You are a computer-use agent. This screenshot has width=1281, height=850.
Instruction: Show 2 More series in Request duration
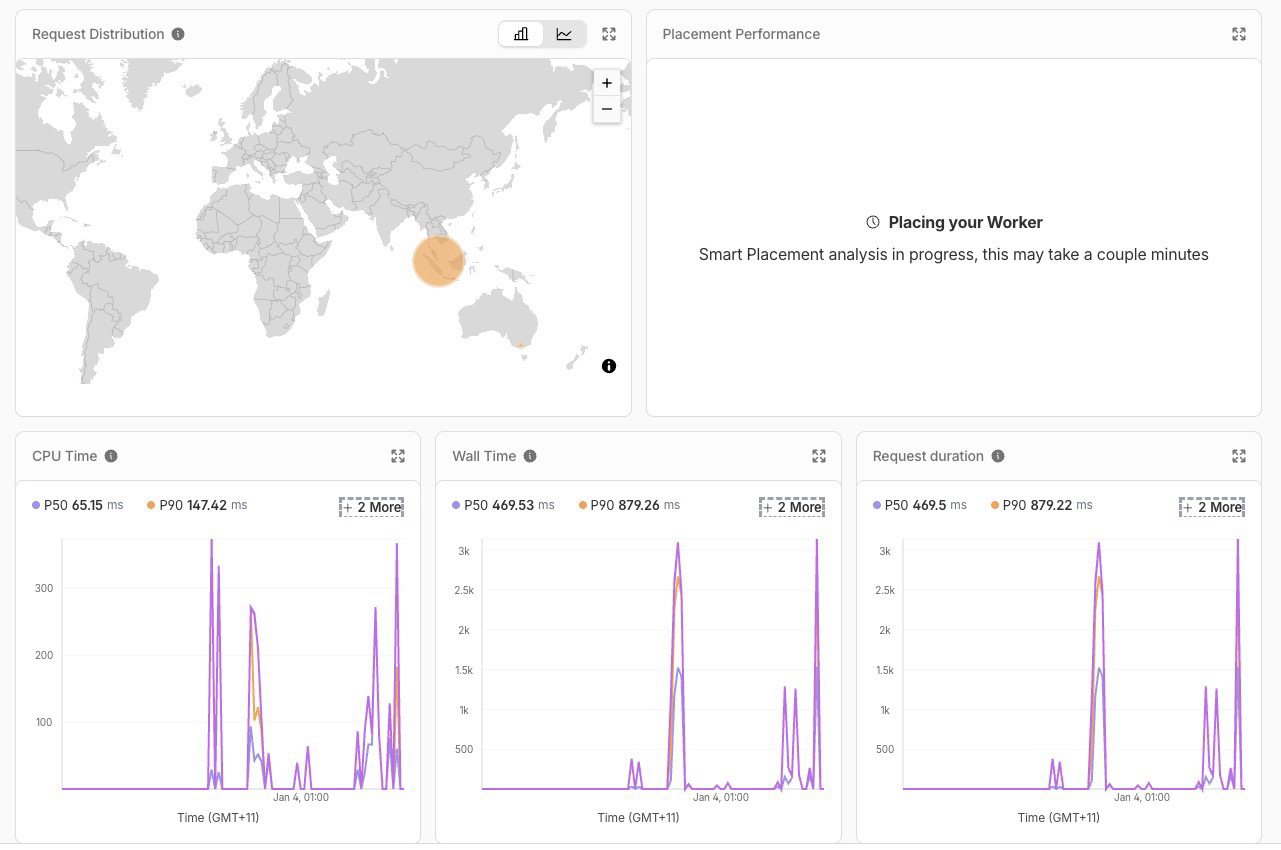[x=1212, y=507]
